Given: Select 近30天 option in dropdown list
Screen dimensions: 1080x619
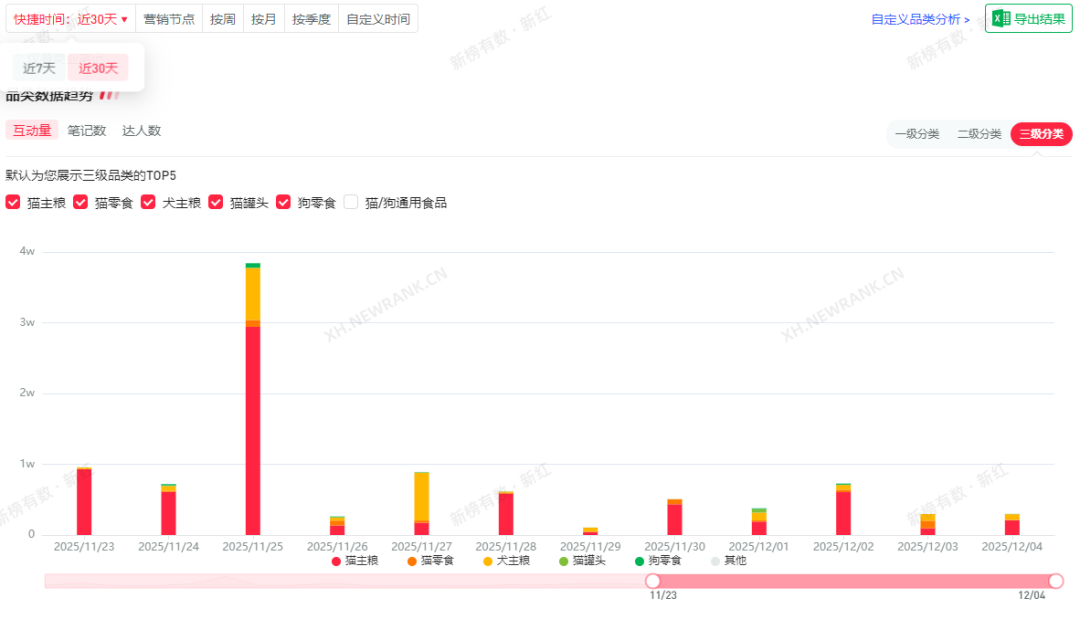Looking at the screenshot, I should coord(98,68).
